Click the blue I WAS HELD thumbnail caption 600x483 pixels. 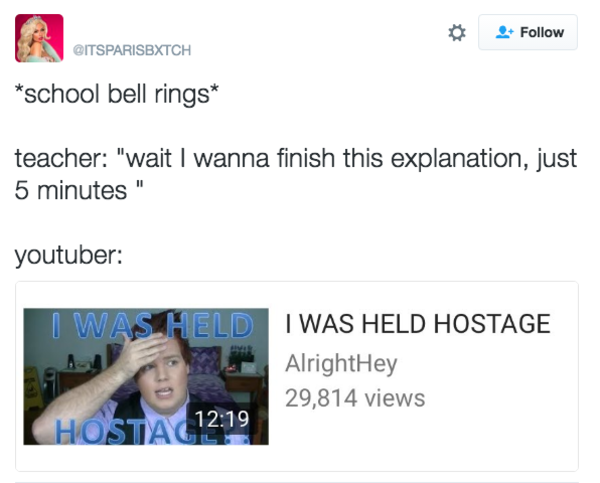pos(153,325)
